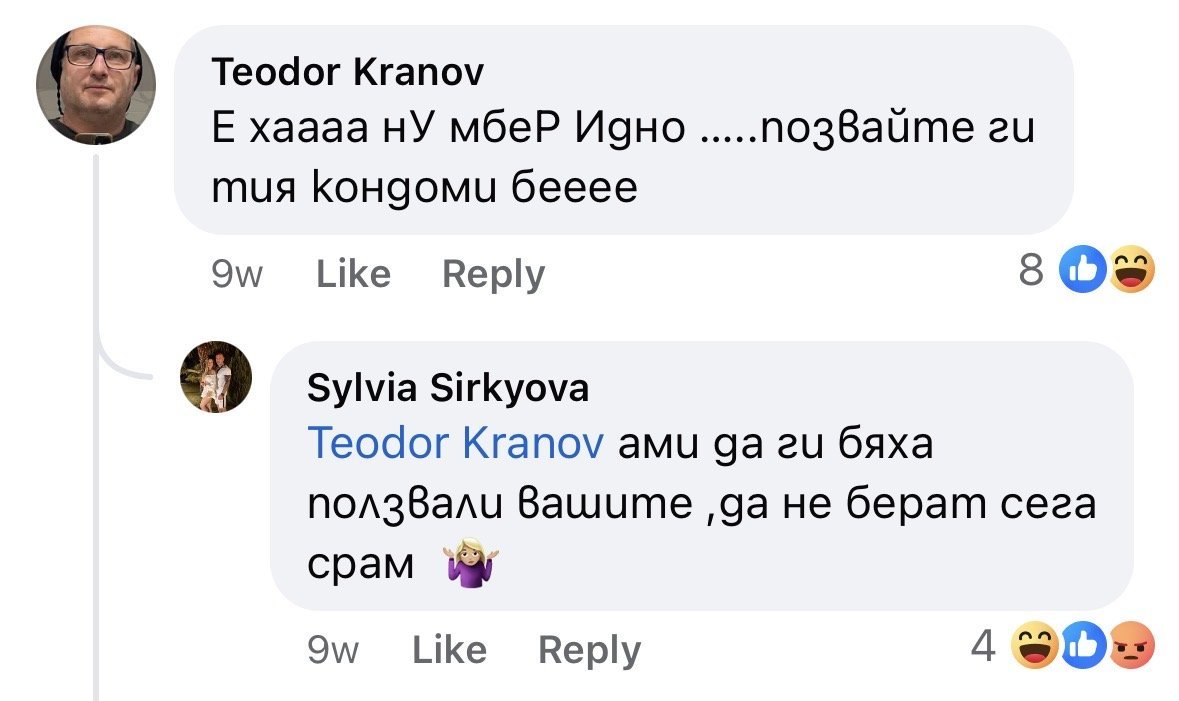The image size is (1179, 701).
Task: Click the 9w timestamp under Teodor's comment
Action: click(237, 273)
